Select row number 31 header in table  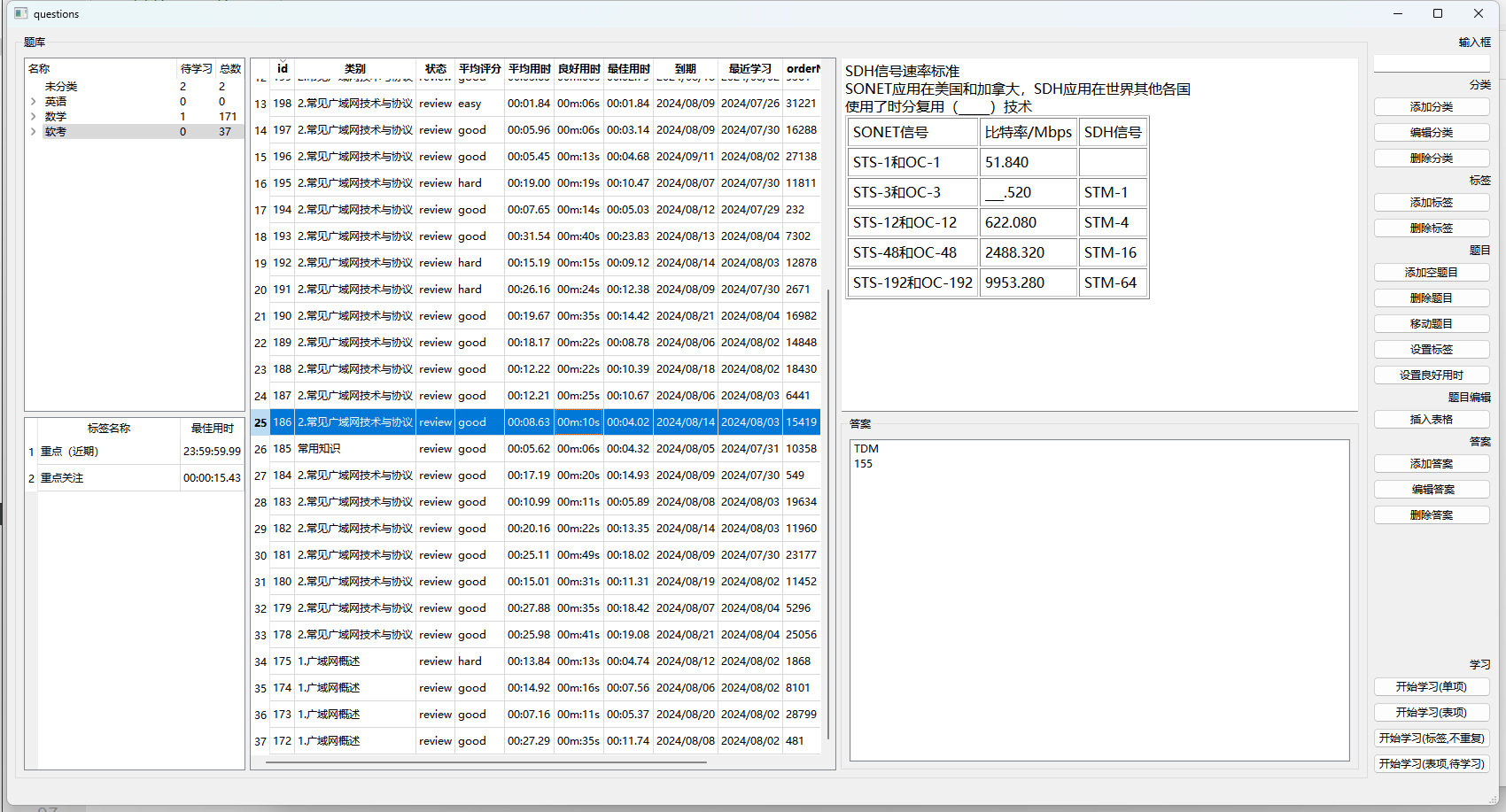click(260, 582)
